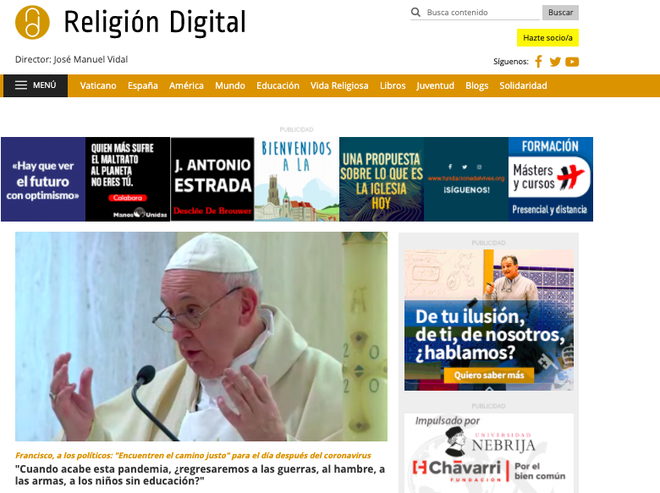Select América in the navigation bar
The height and width of the screenshot is (493, 660).
186,86
